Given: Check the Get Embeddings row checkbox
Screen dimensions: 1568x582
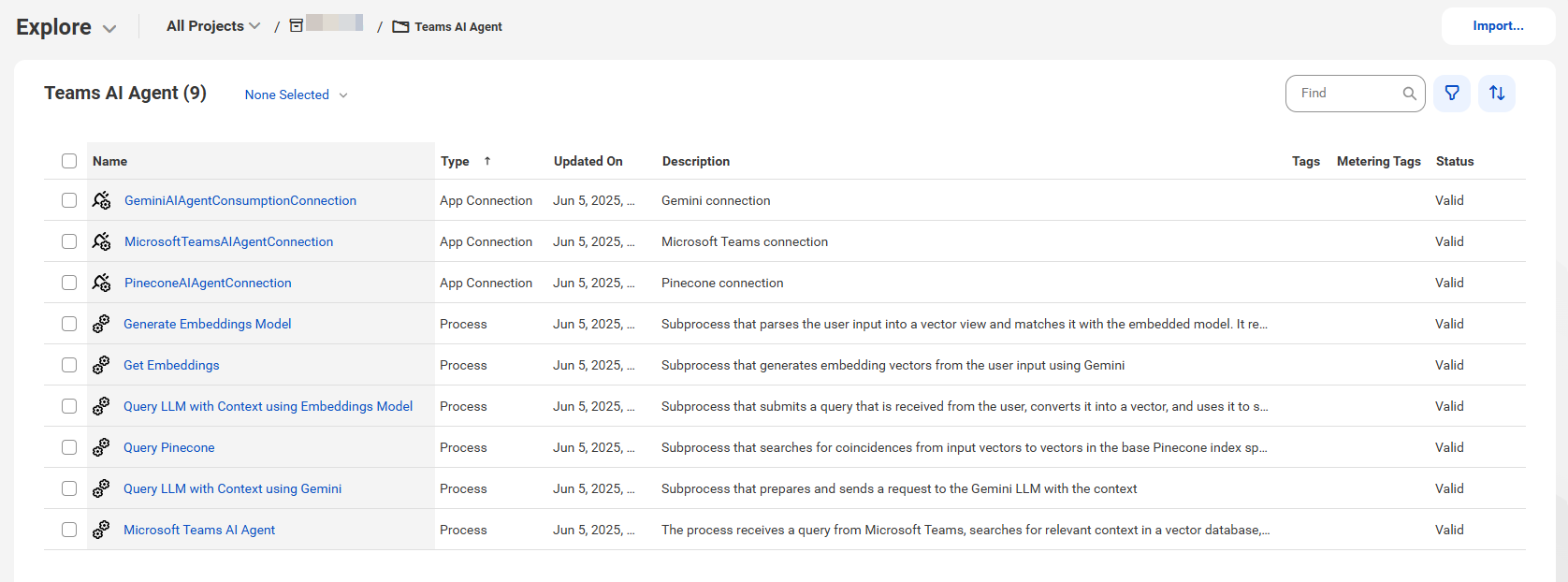Looking at the screenshot, I should pos(69,365).
